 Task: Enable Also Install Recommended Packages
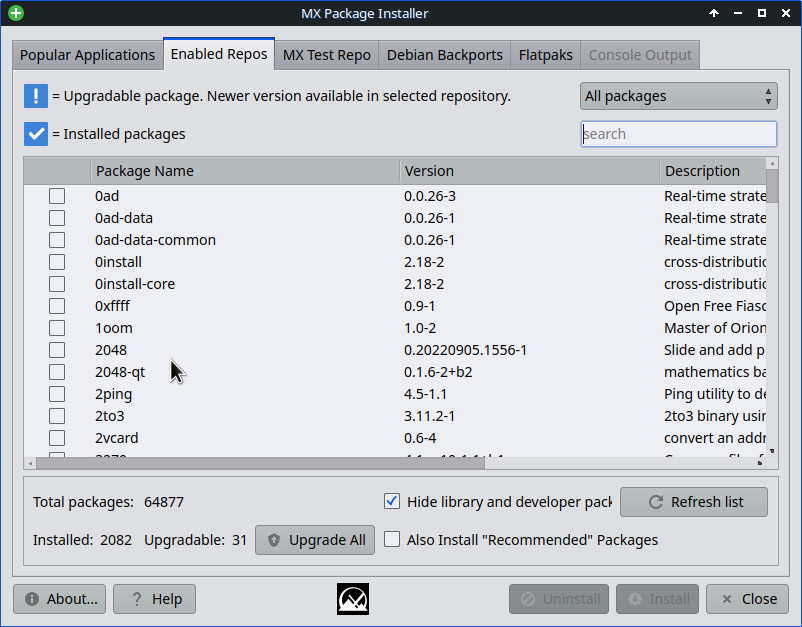[x=392, y=540]
